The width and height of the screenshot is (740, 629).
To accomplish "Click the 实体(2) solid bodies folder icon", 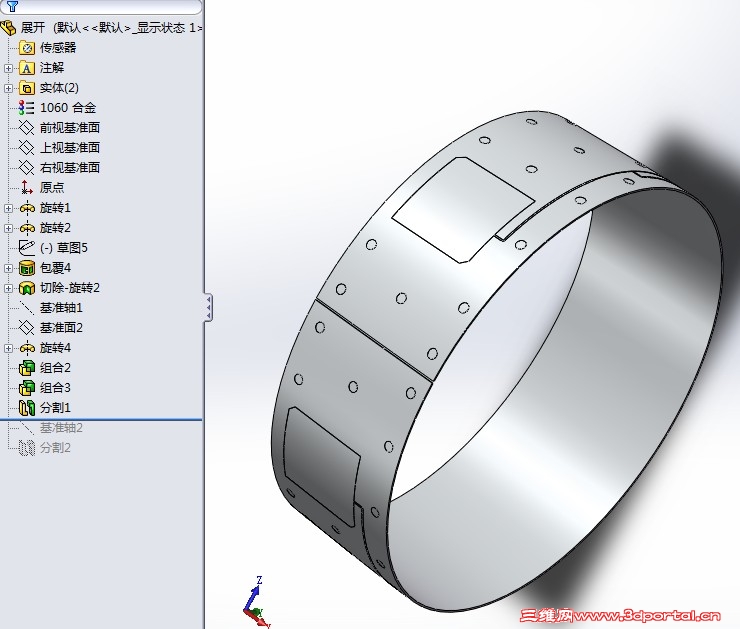I will click(x=27, y=88).
